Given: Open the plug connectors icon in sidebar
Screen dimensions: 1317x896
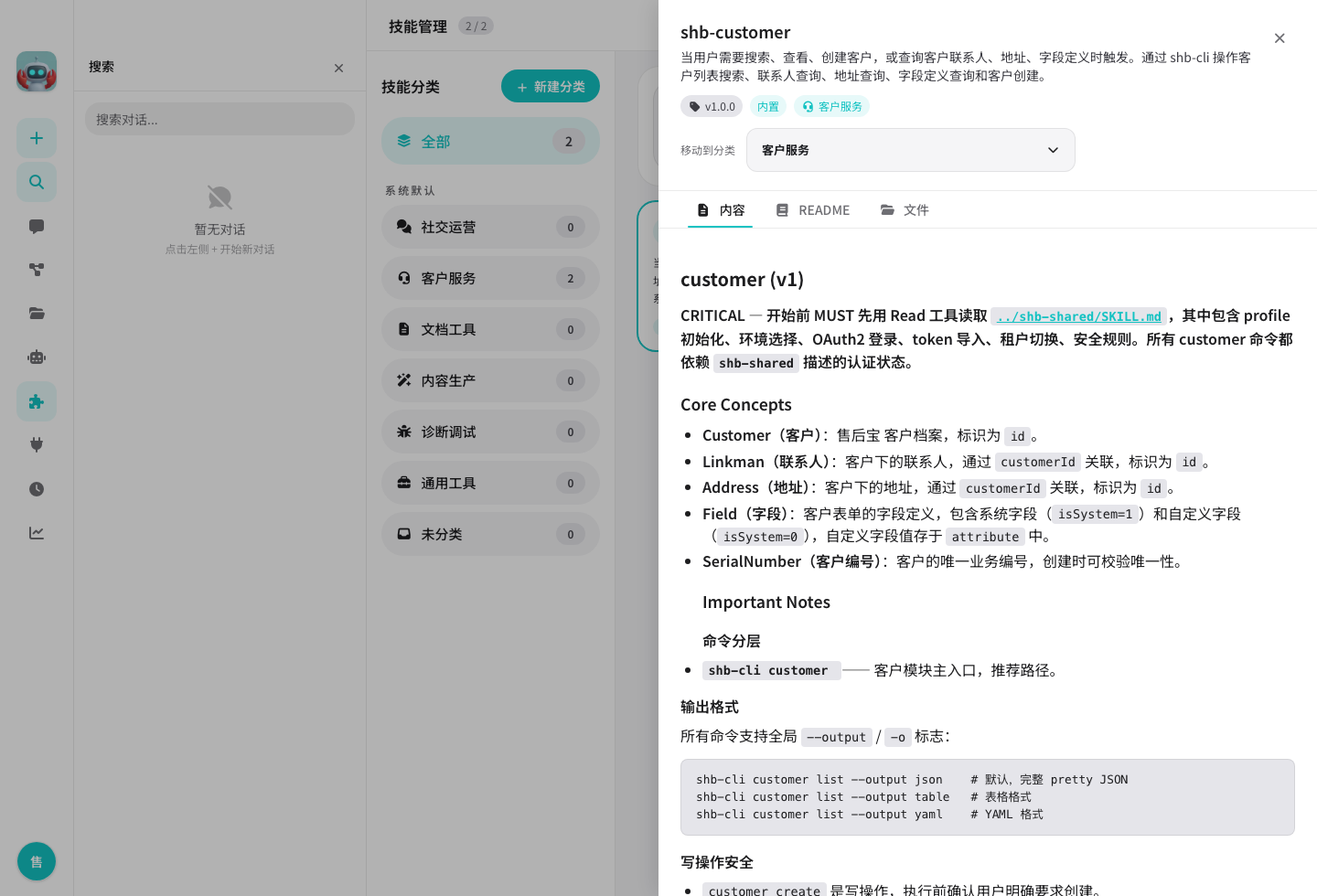Looking at the screenshot, I should pos(37,445).
